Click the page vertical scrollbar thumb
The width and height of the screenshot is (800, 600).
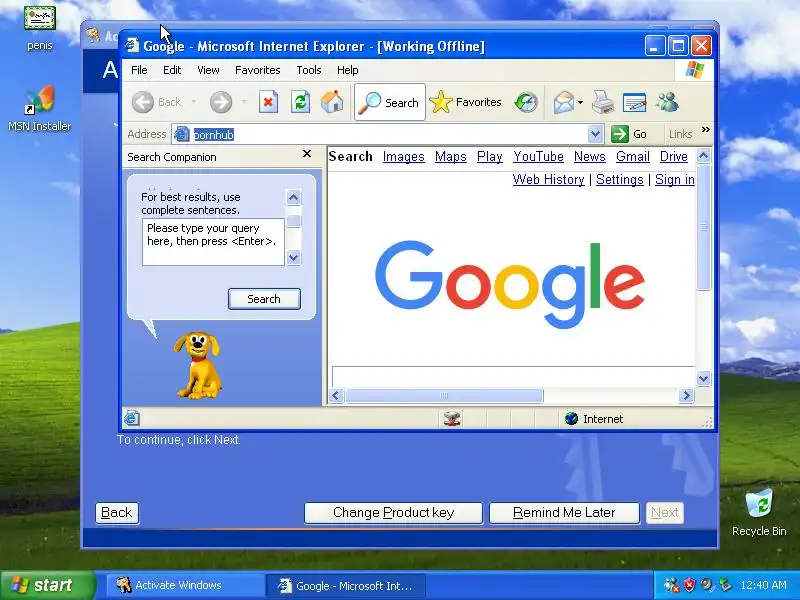click(704, 227)
